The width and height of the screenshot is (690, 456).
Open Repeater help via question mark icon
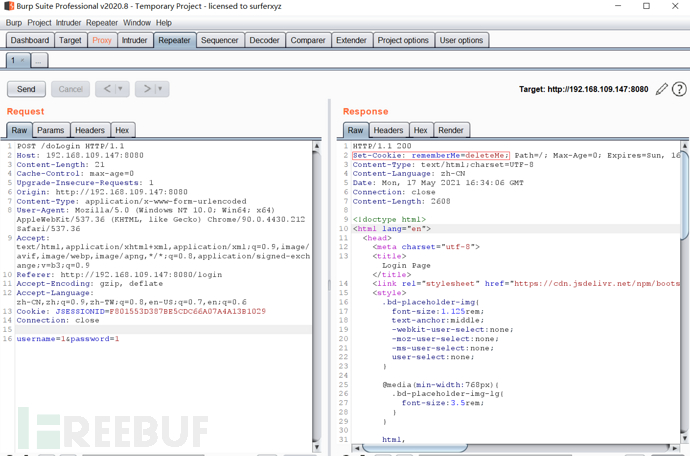point(680,89)
